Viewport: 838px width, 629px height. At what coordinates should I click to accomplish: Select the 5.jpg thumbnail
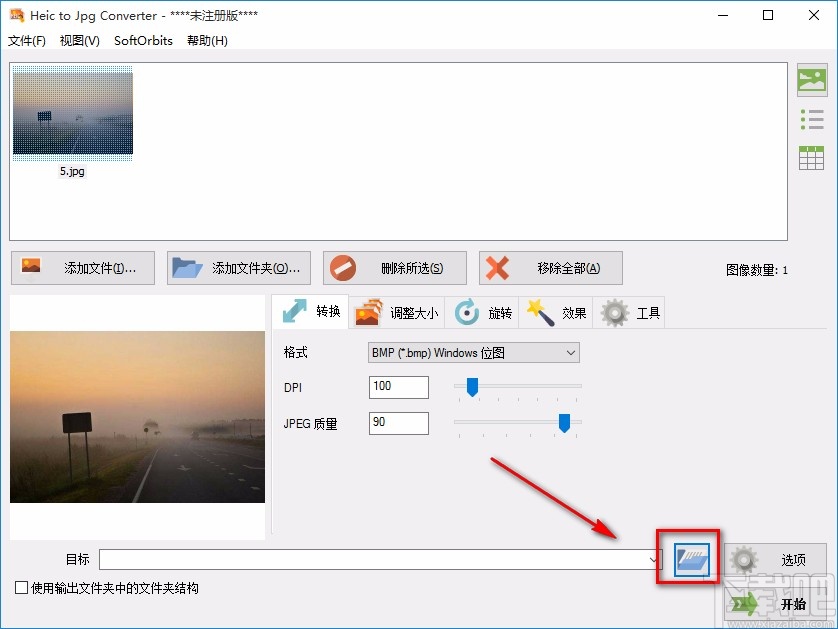[x=72, y=113]
